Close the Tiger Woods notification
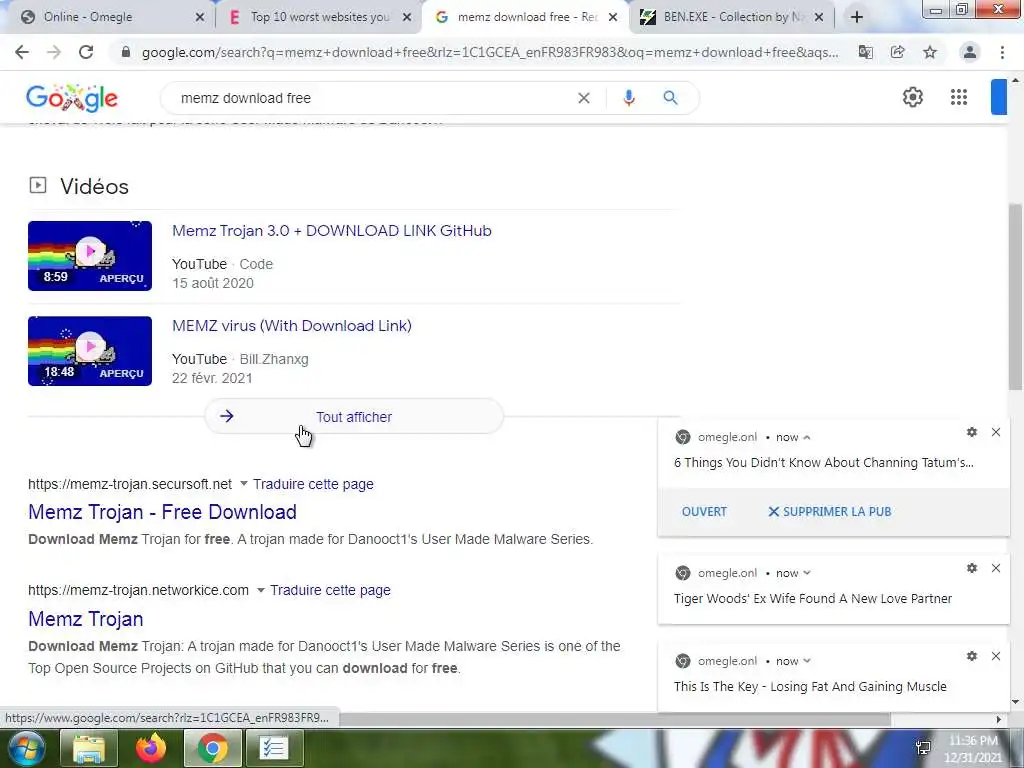The width and height of the screenshot is (1024, 768). click(996, 568)
